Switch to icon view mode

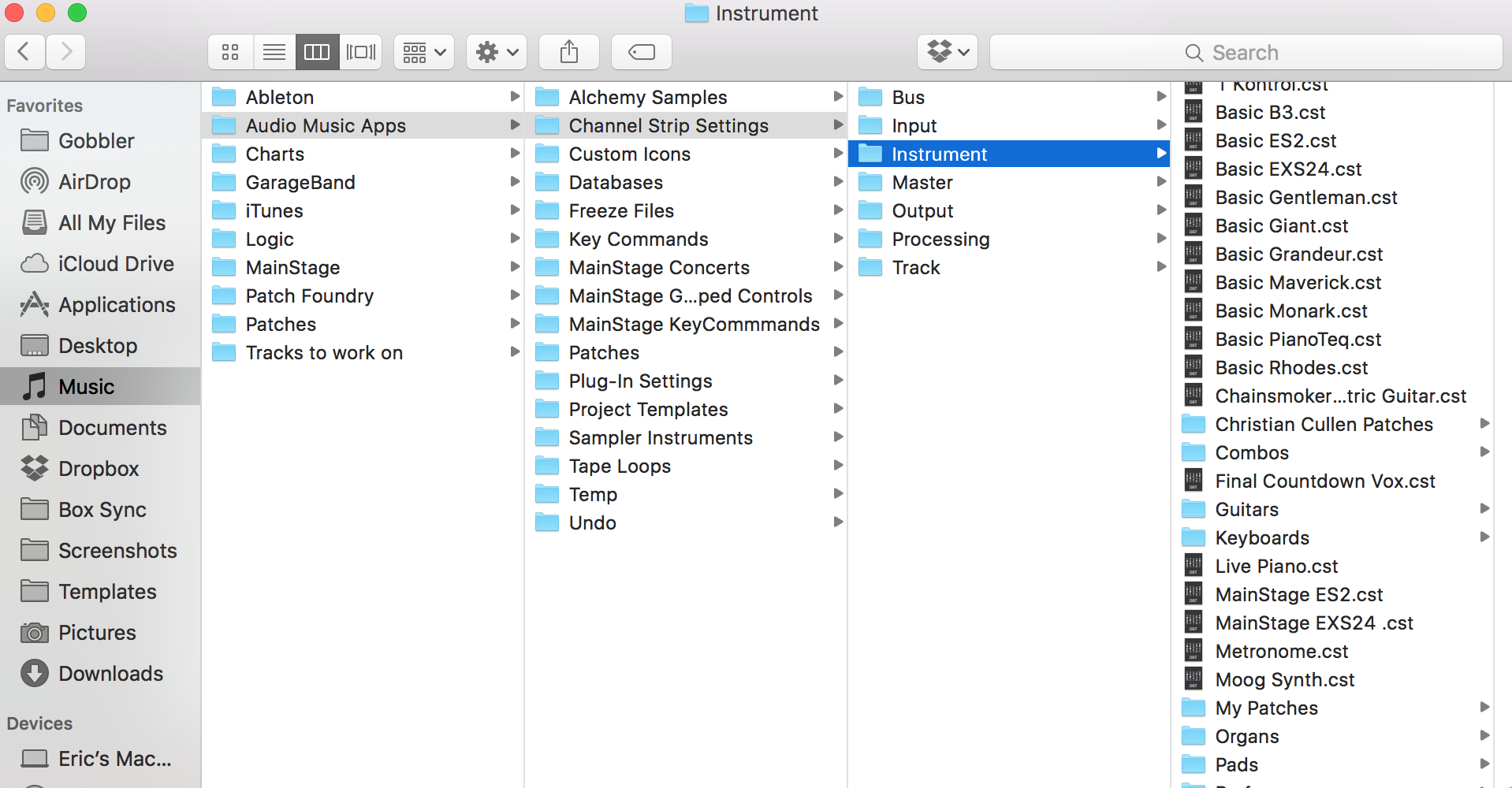pos(230,52)
